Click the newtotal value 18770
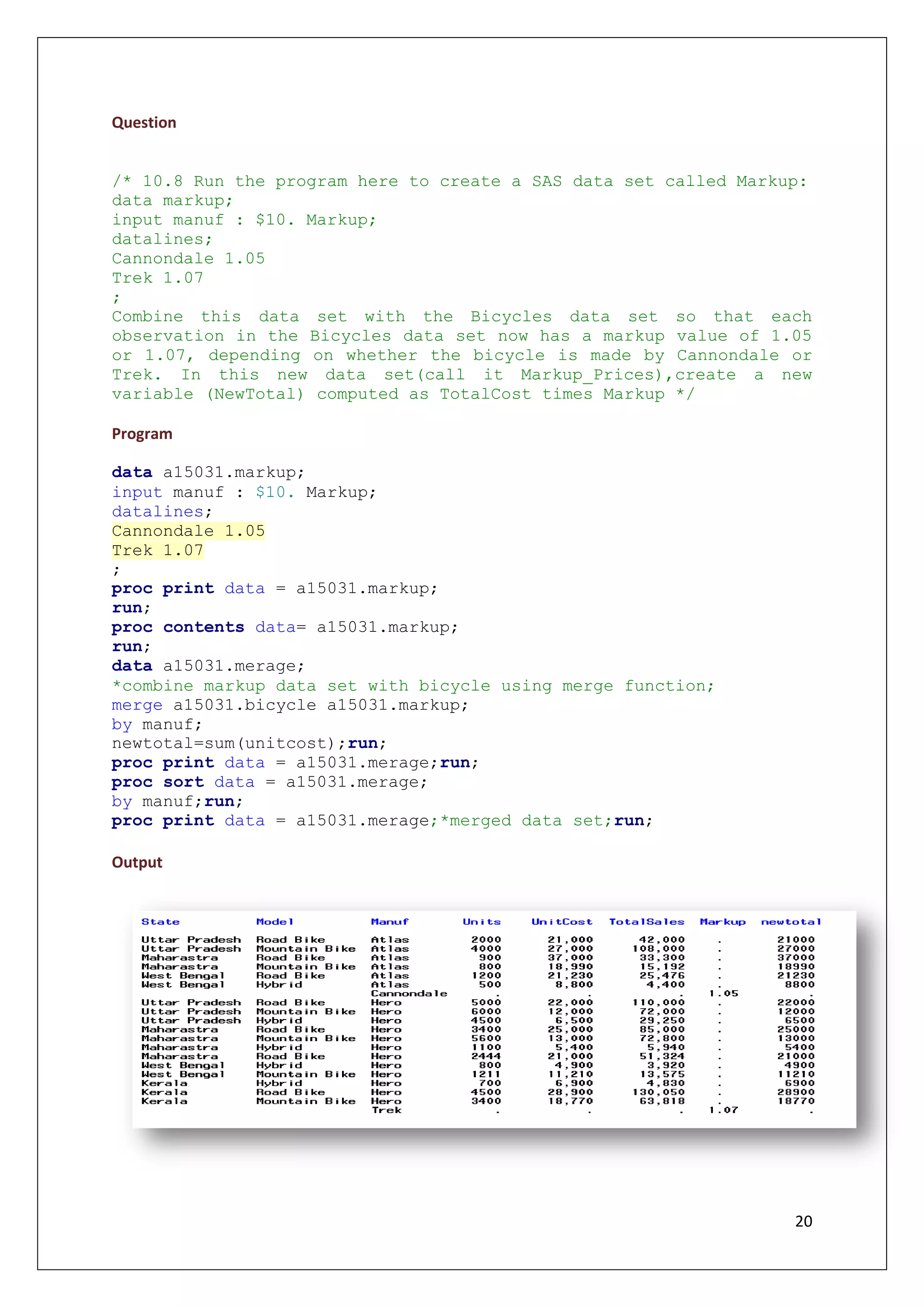Screen dimensions: 924x1307 tap(796, 1101)
